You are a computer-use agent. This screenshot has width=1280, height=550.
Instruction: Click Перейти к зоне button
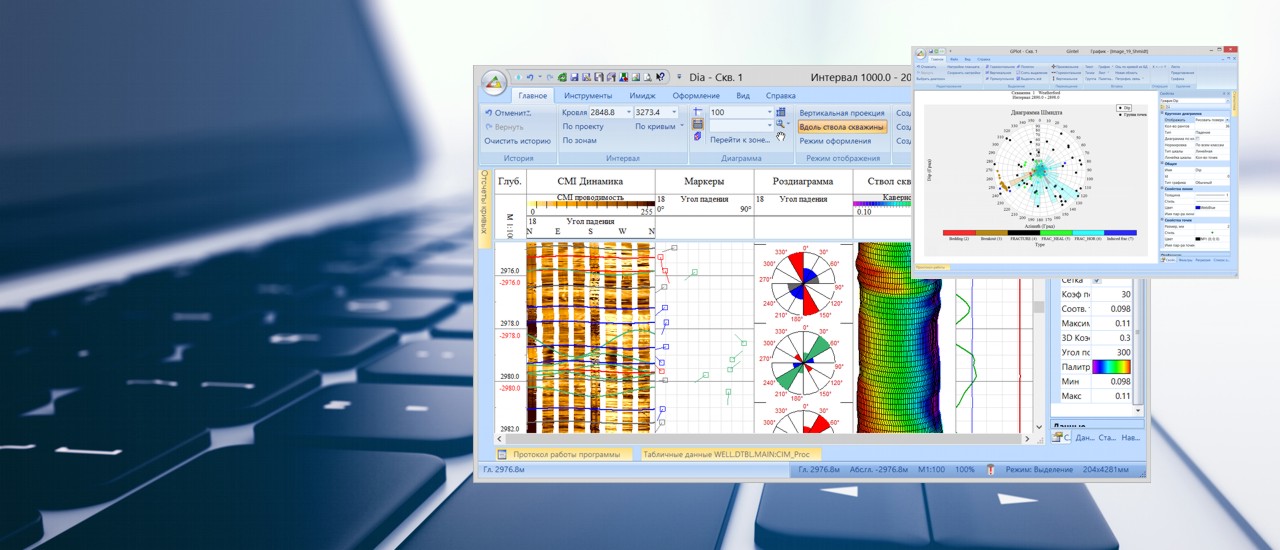tap(740, 140)
